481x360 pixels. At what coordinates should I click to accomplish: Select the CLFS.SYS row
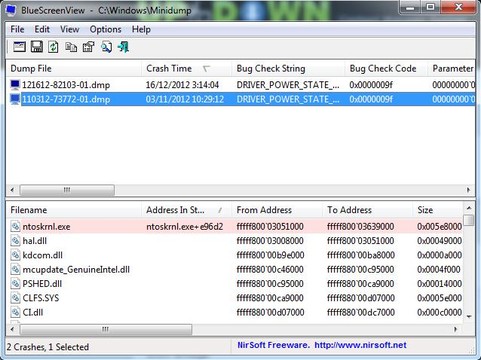(x=235, y=298)
